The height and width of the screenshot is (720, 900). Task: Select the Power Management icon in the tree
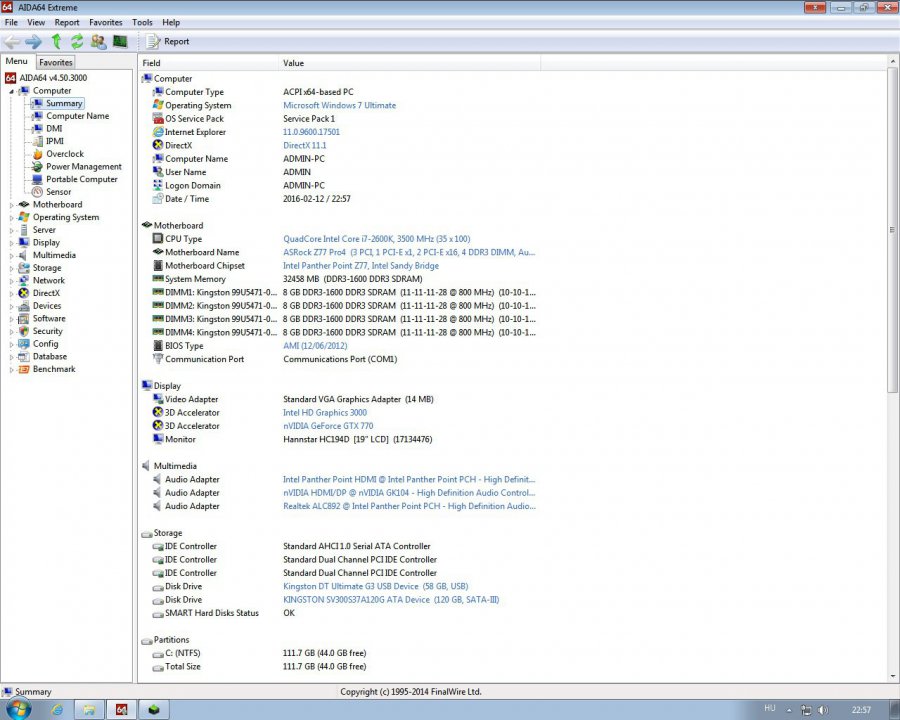tap(37, 167)
